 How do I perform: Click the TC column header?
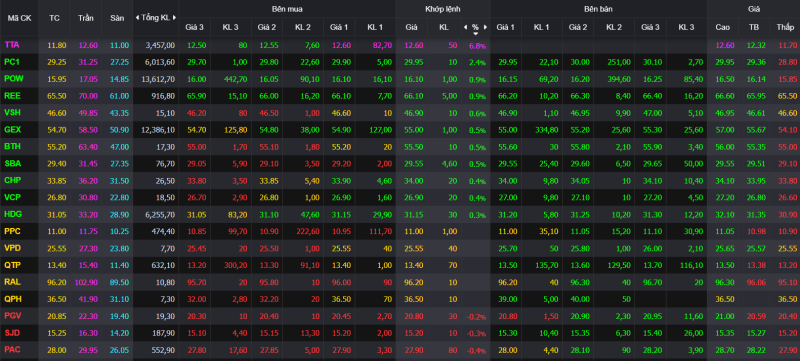54,17
